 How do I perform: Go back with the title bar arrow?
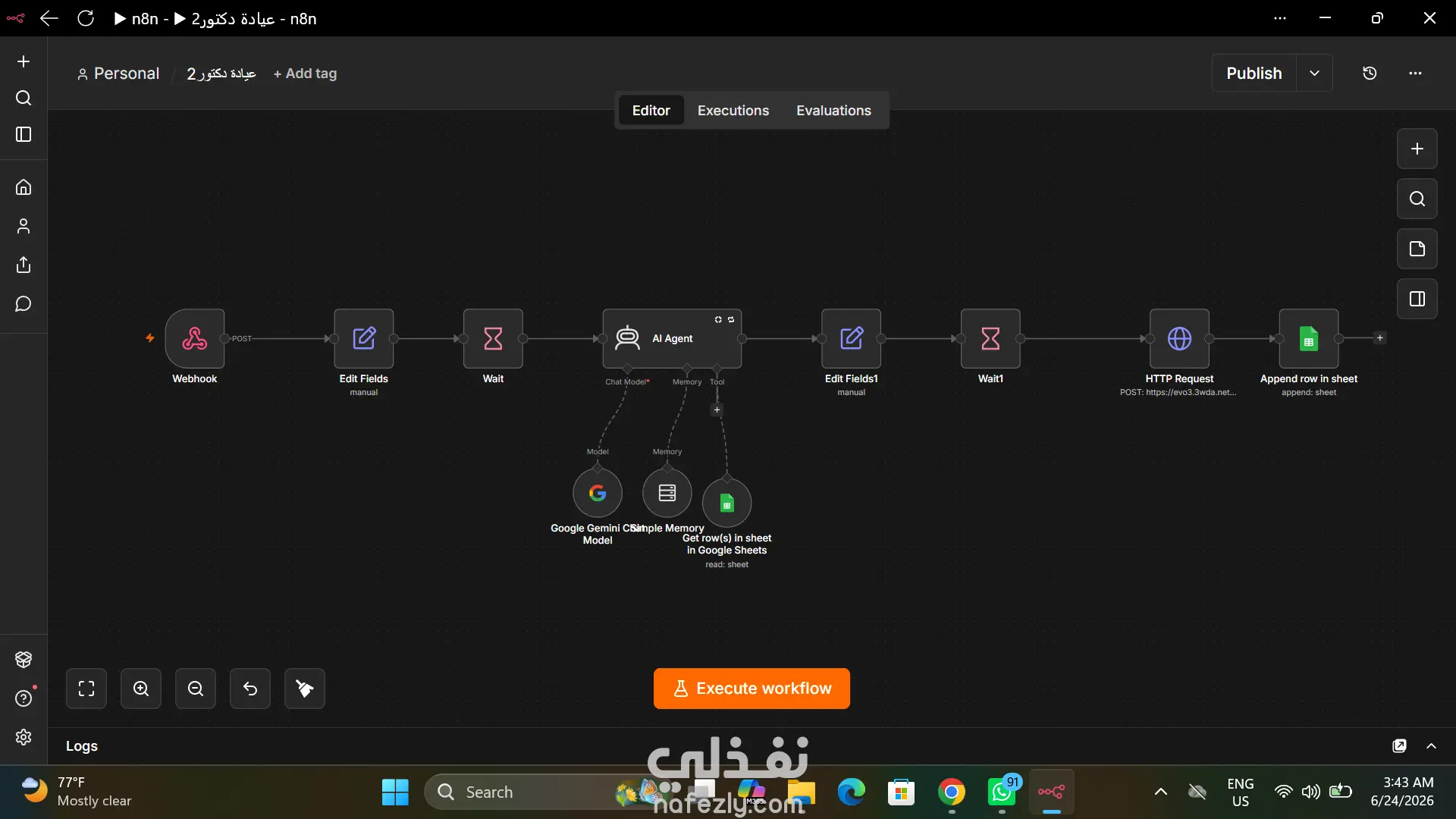tap(49, 18)
